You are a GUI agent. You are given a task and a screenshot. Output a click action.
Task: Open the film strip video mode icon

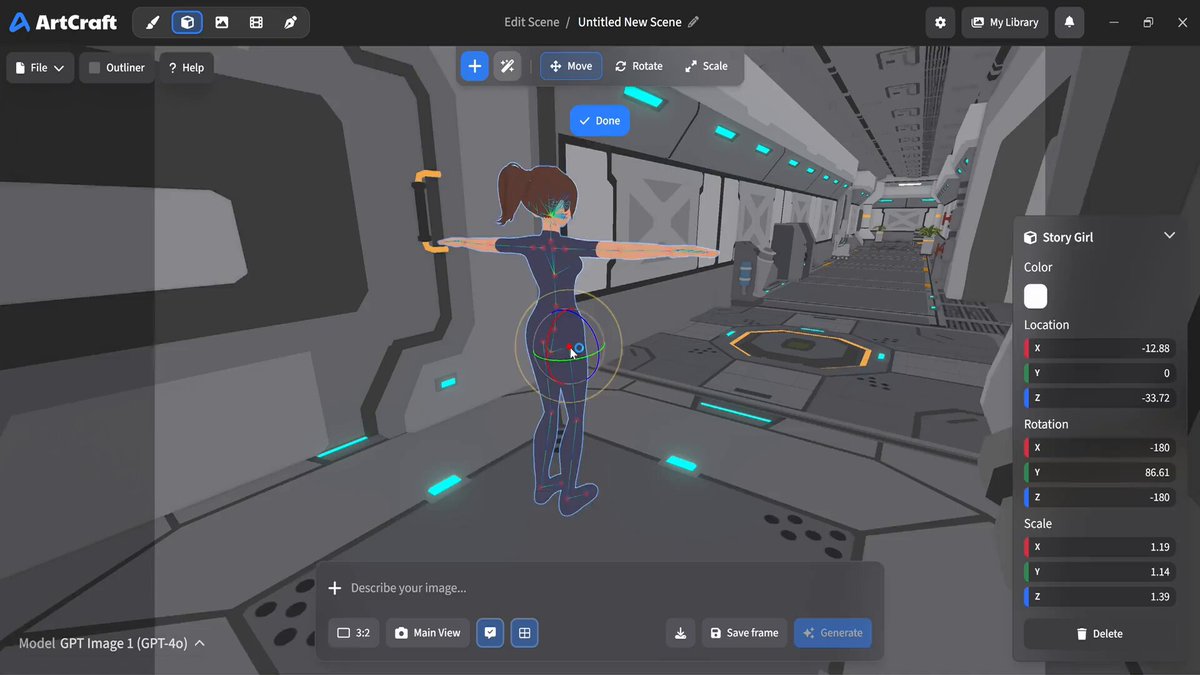click(256, 22)
